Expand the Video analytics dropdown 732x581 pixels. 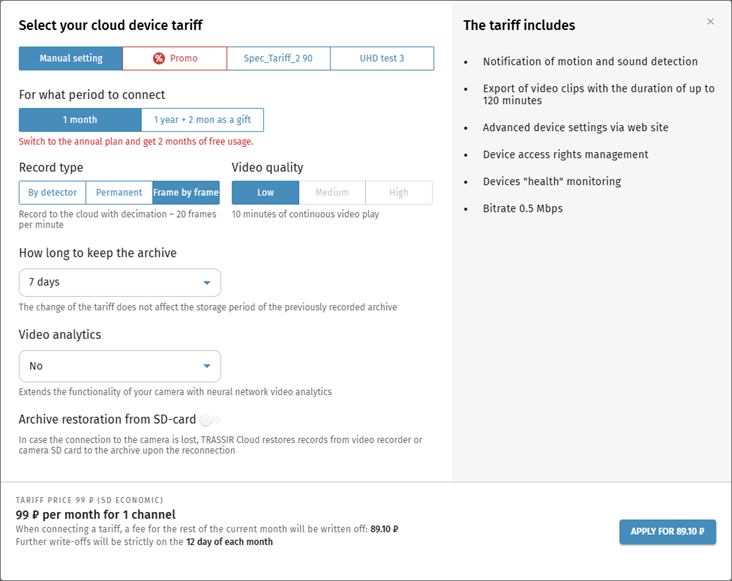click(120, 366)
